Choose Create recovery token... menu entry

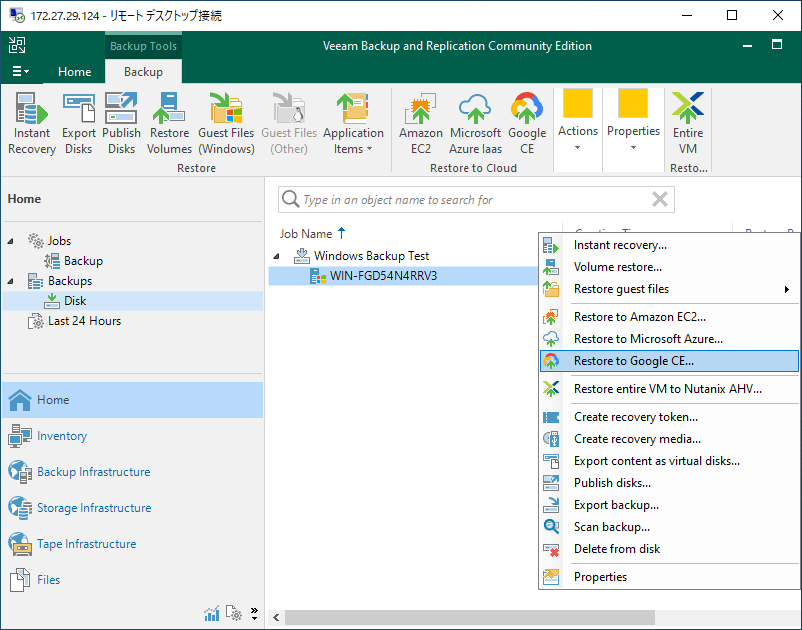(669, 417)
